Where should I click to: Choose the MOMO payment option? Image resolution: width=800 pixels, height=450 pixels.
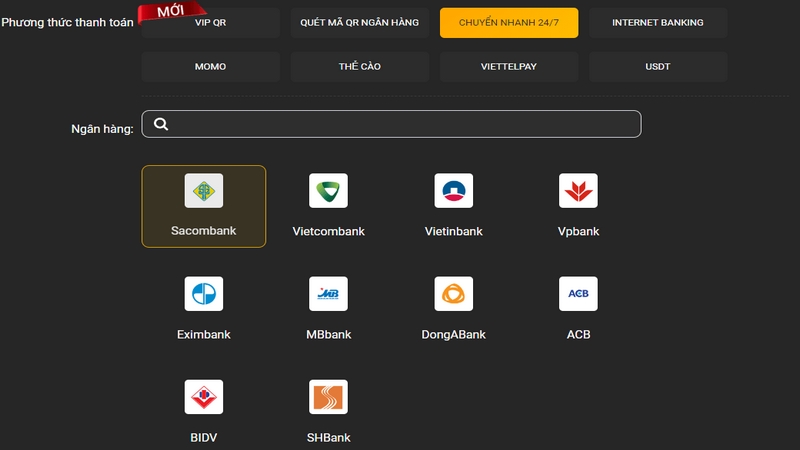[210, 67]
